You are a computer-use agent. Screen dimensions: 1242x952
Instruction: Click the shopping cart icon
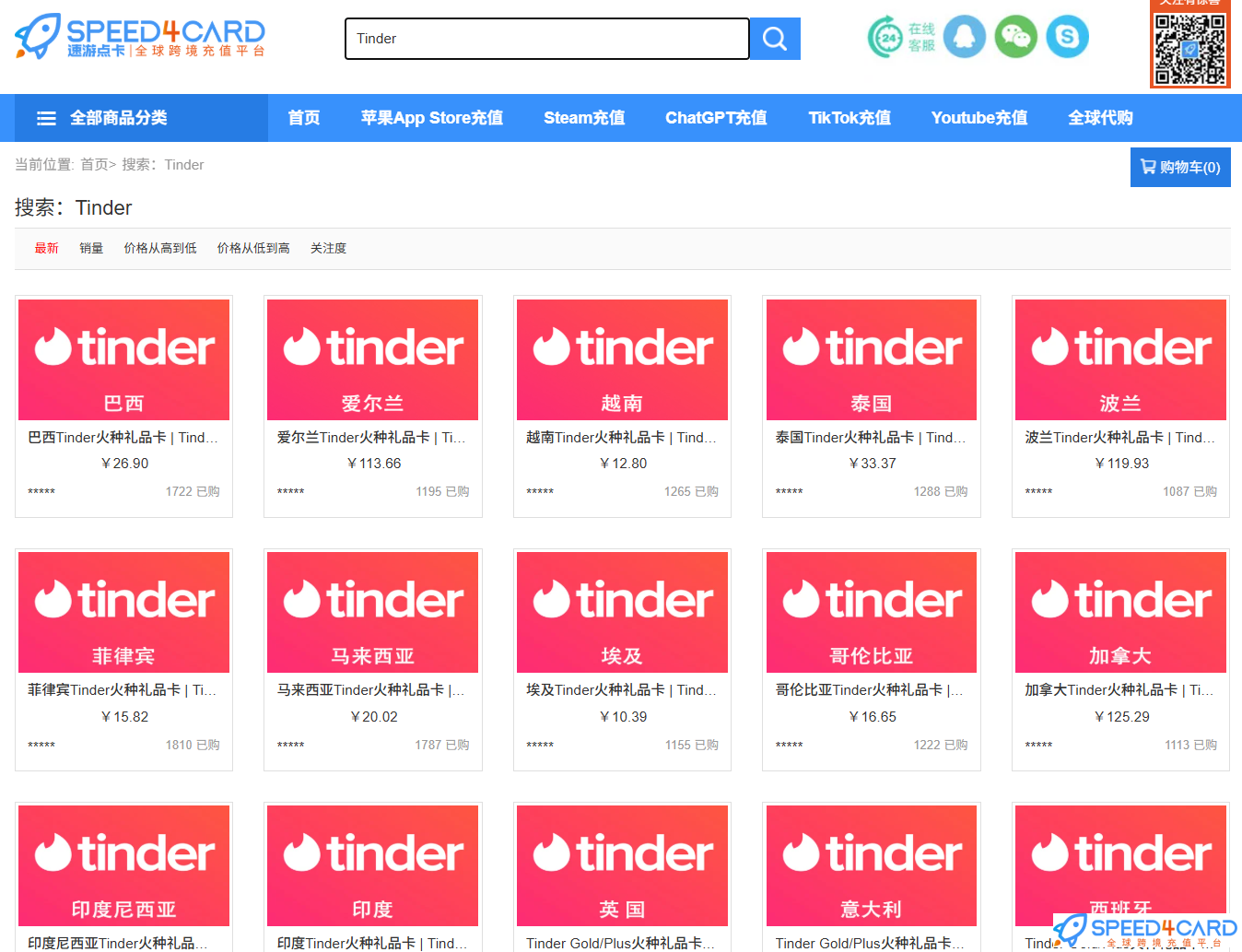[x=1148, y=167]
